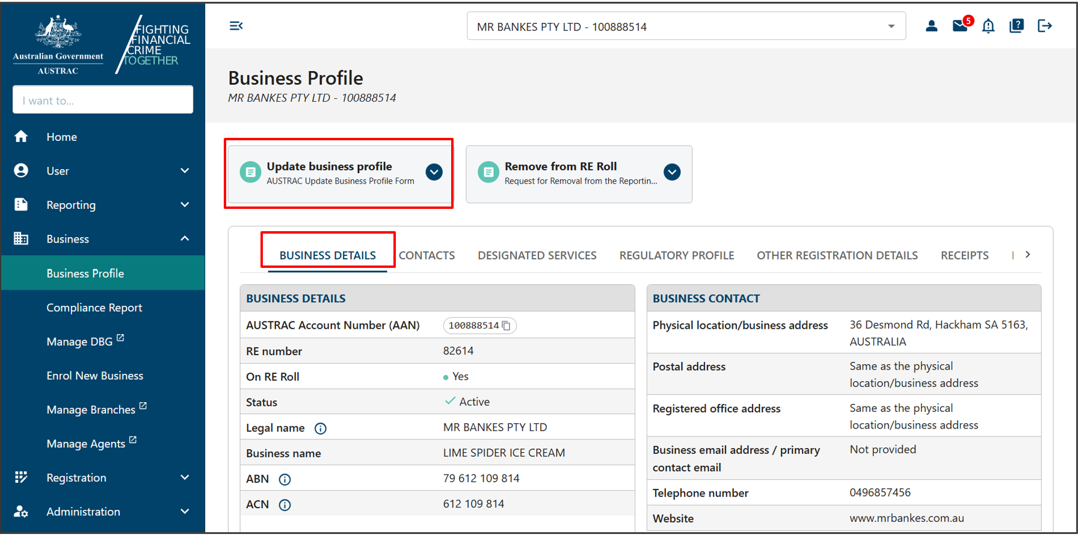Screen dimensions: 1078x536
Task: Click the Remove from RE Roll button
Action: click(579, 174)
